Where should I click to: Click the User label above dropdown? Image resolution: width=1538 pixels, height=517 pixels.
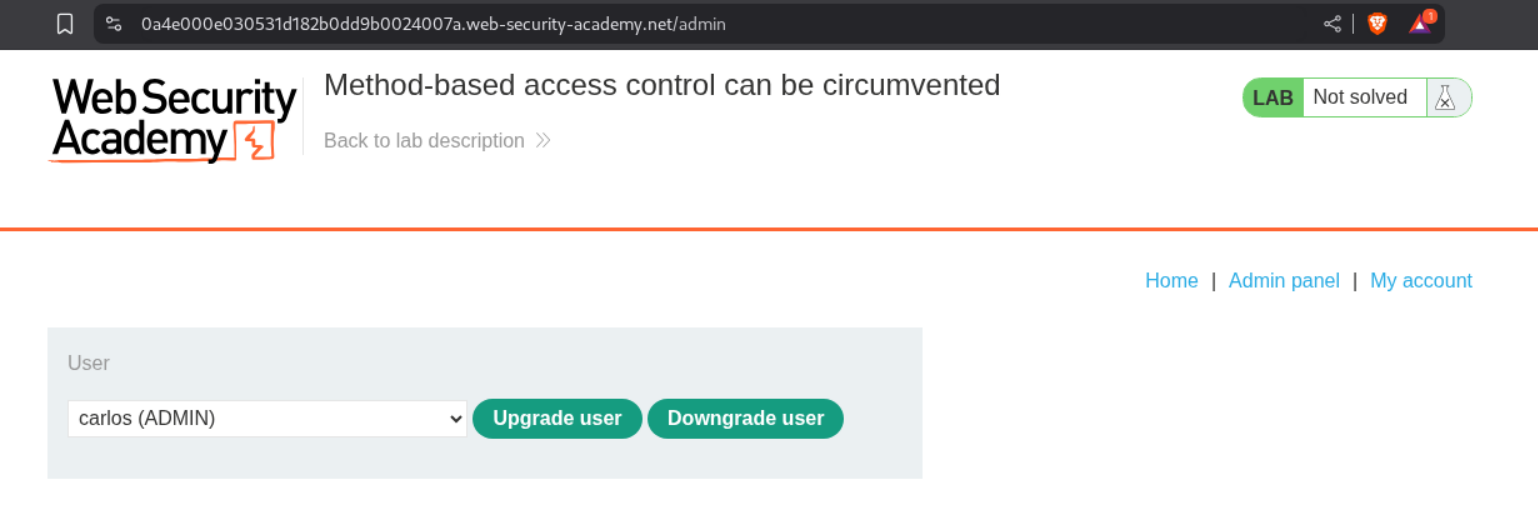[89, 363]
